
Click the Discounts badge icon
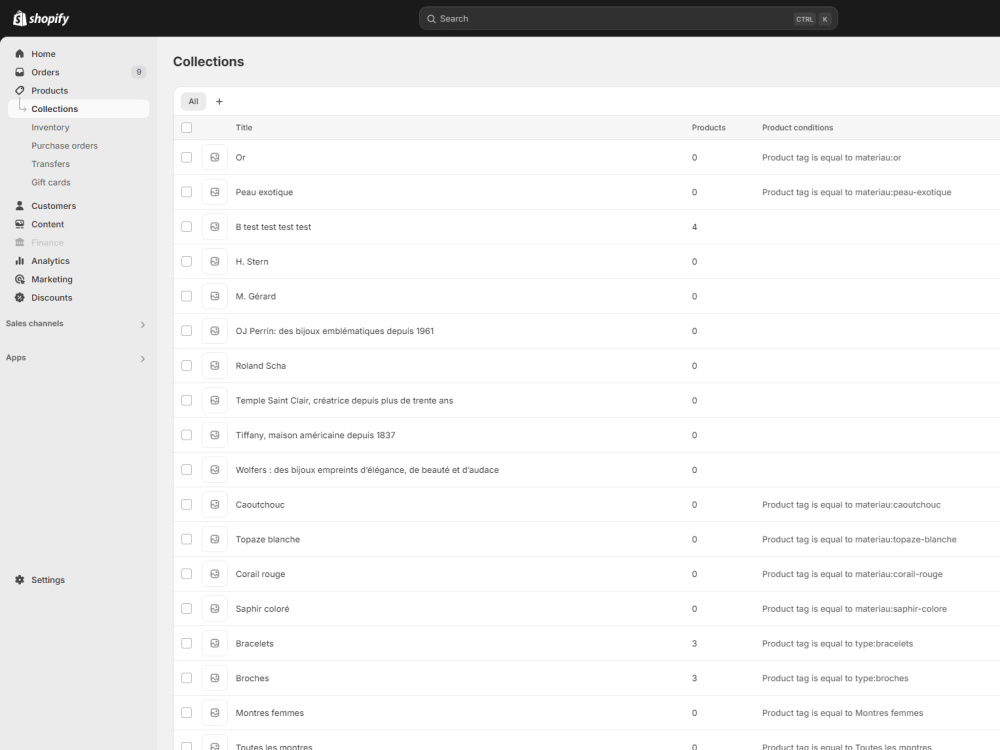tap(20, 297)
